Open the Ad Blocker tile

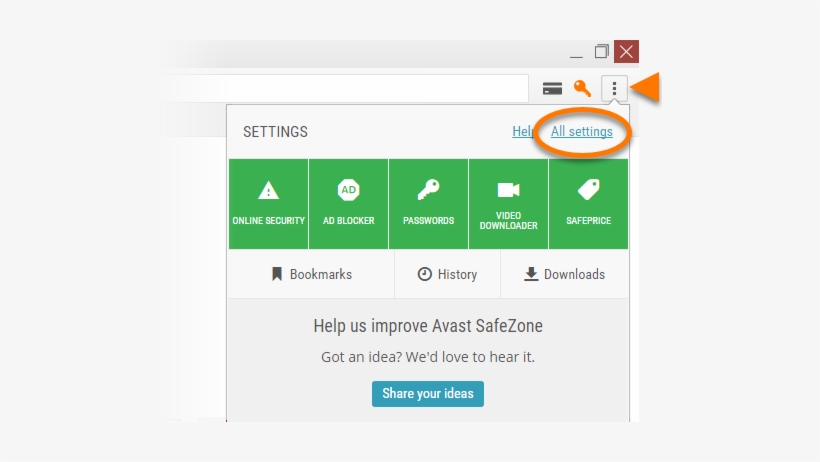348,204
